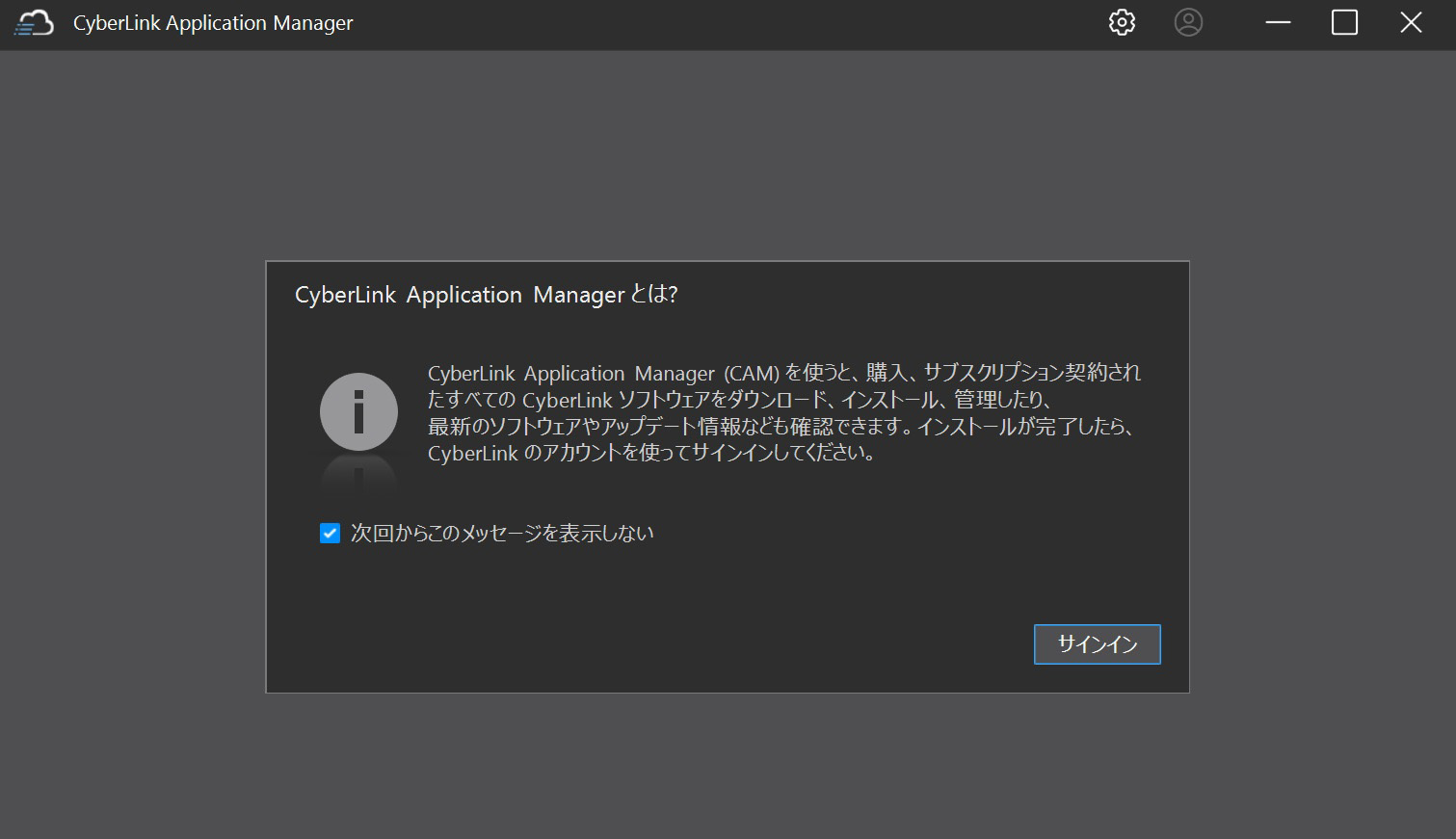
Task: Close CyberLink Application Manager
Action: [1410, 22]
